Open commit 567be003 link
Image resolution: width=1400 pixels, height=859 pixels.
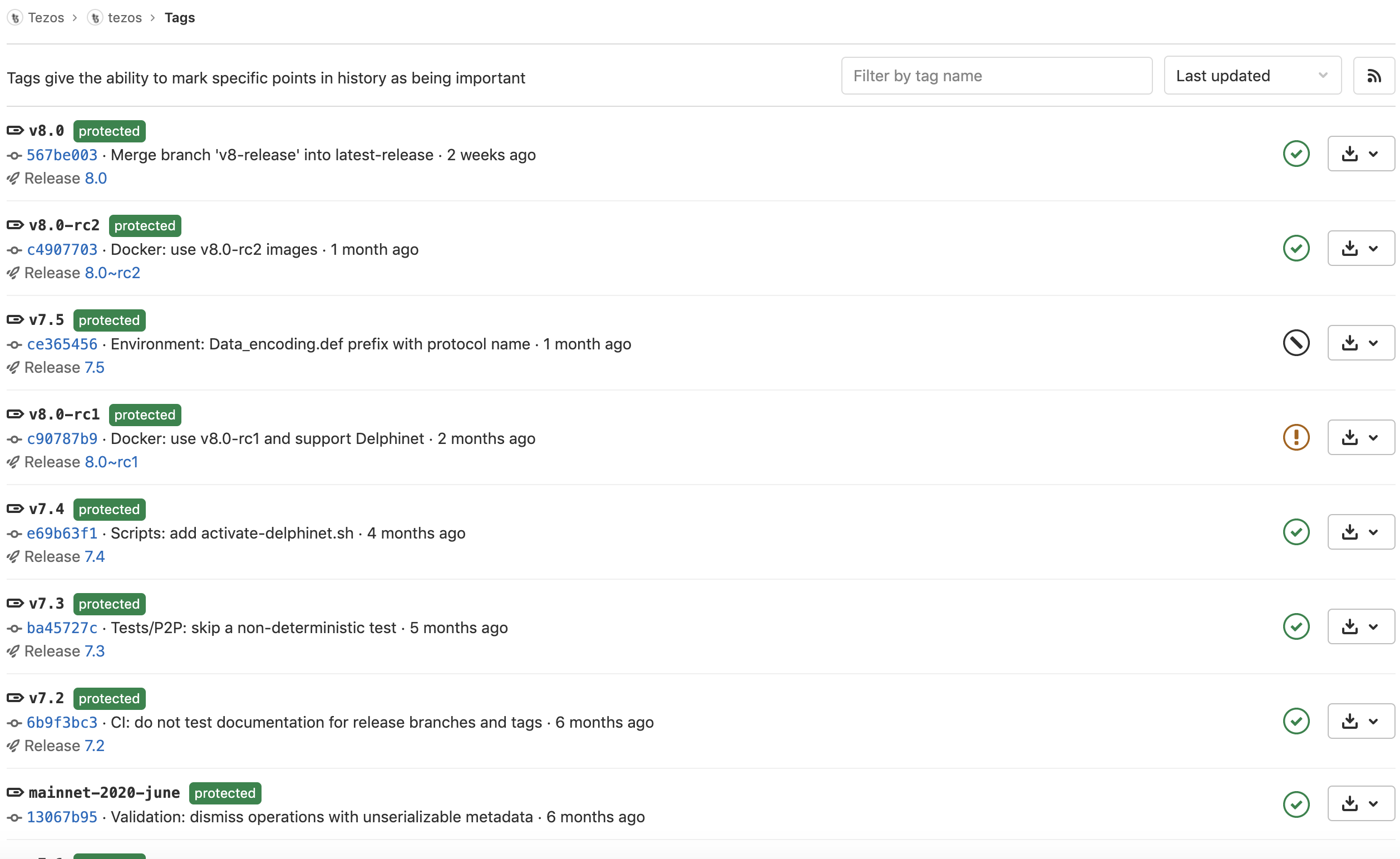62,155
